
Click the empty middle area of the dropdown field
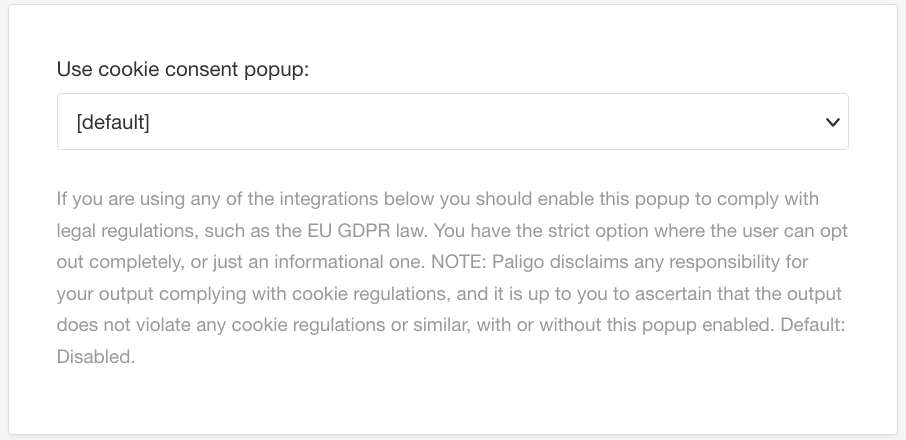(452, 122)
